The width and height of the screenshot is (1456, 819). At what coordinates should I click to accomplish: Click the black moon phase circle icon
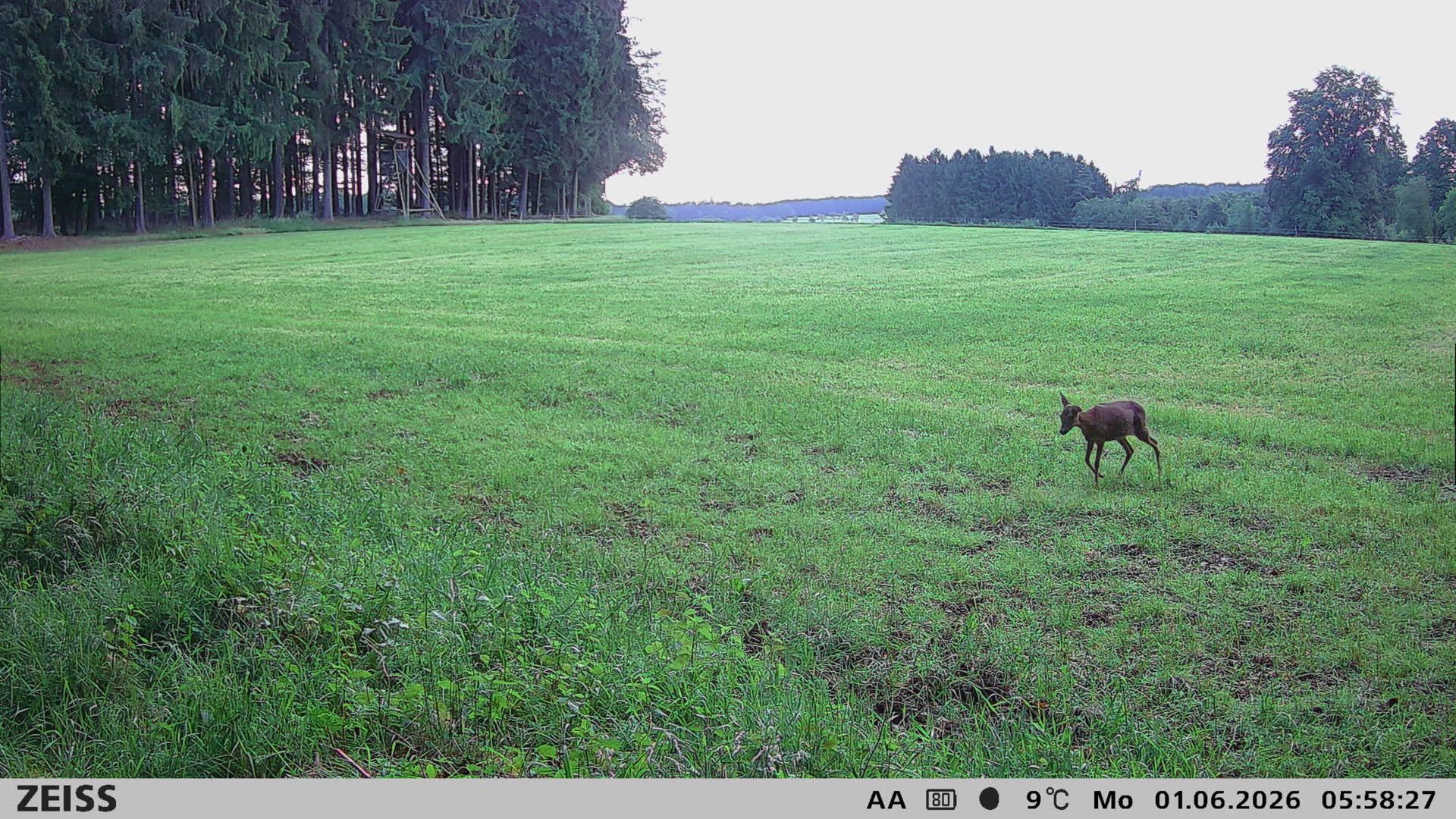coord(989,799)
